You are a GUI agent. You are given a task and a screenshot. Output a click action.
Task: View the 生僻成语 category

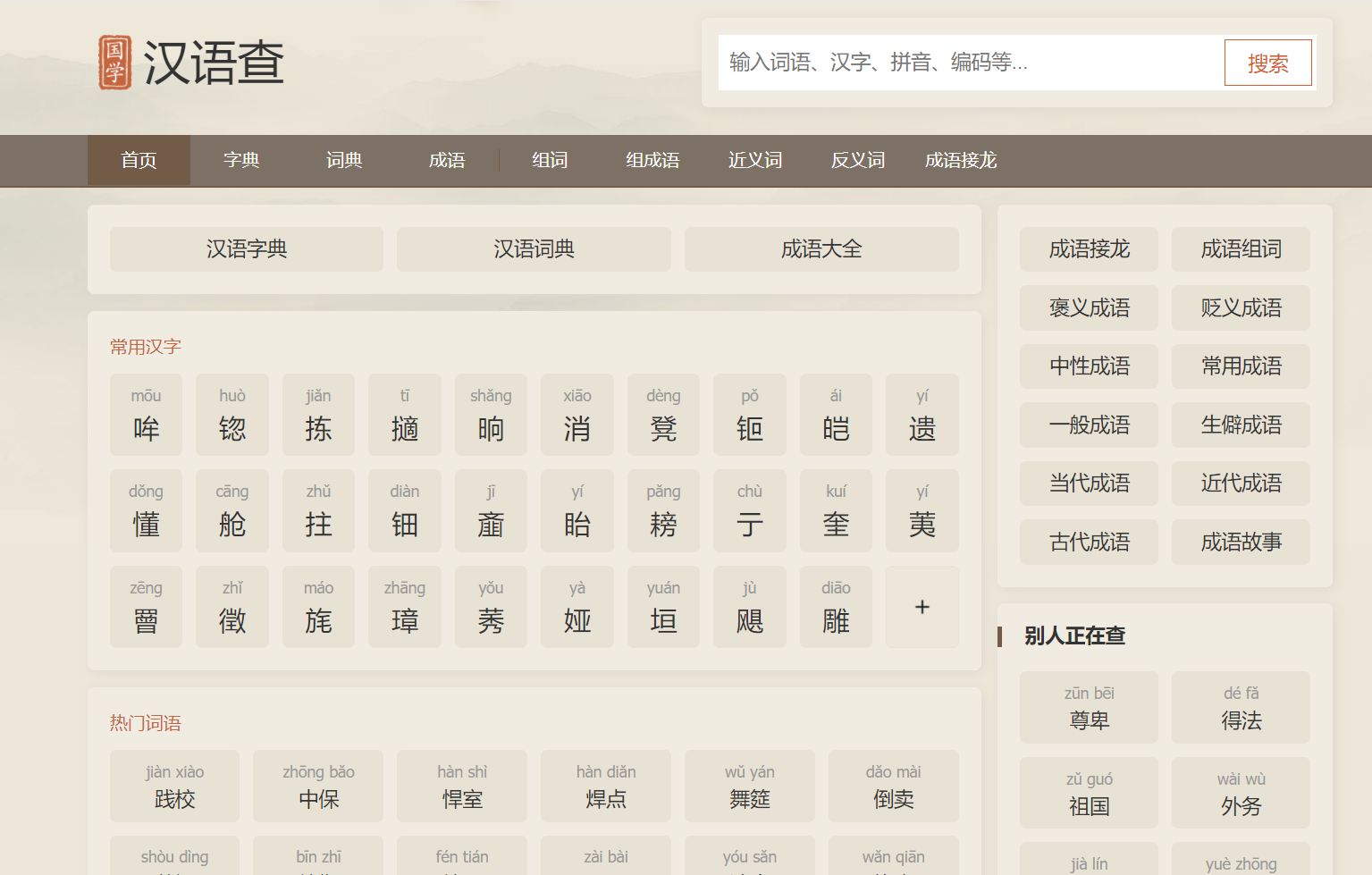point(1241,425)
